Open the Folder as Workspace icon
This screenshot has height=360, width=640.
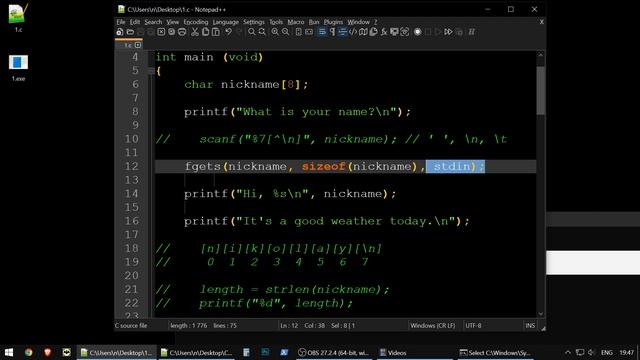tap(394, 32)
